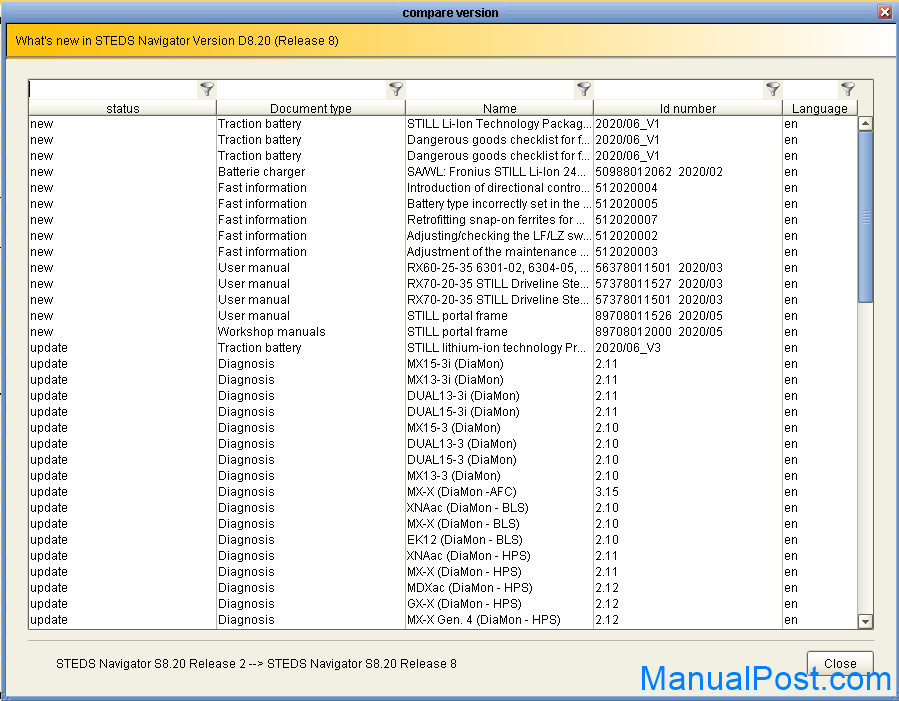899x701 pixels.
Task: Sort by the Document type column header
Action: [311, 108]
